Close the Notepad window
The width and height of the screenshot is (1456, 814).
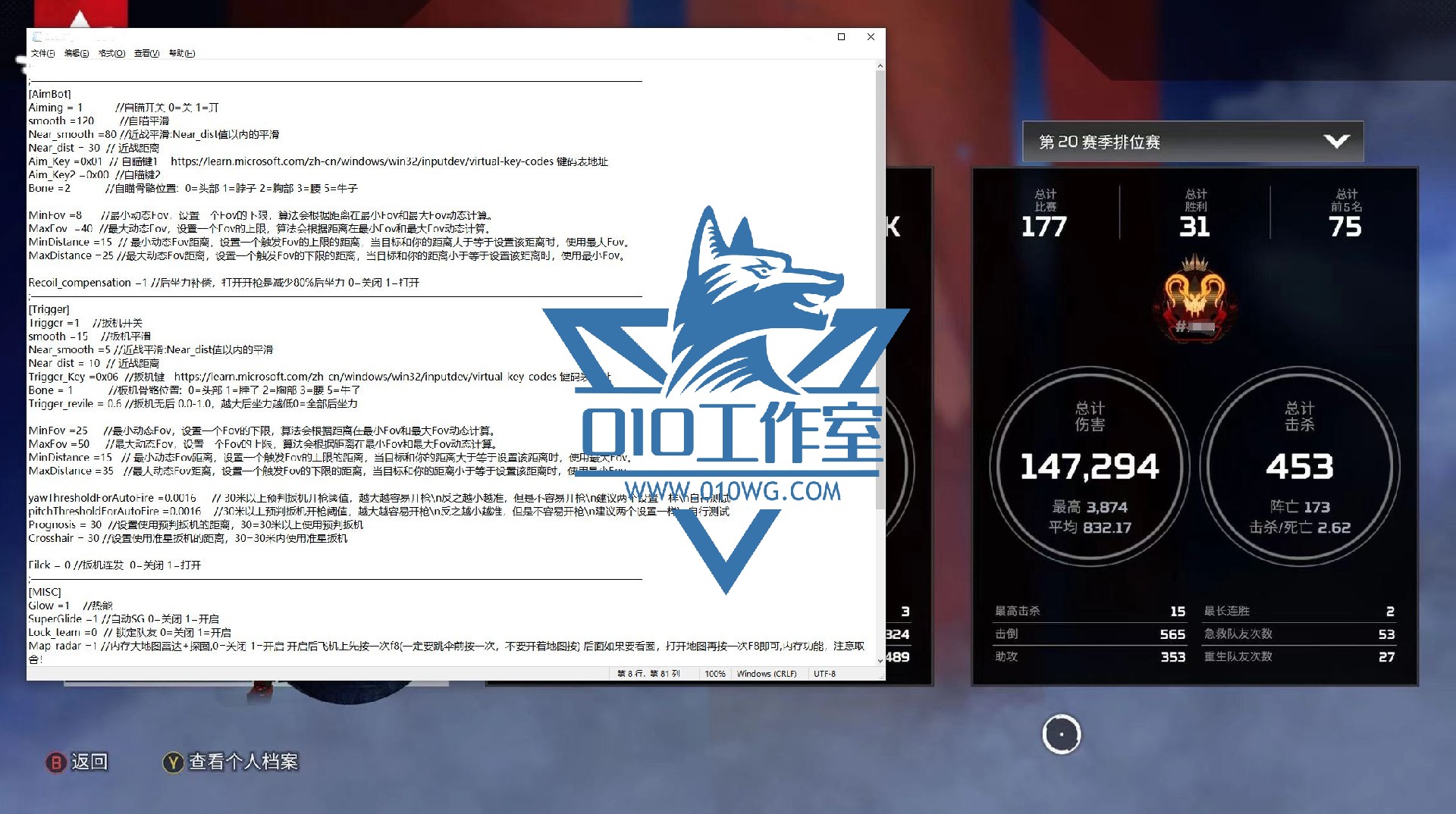pos(871,36)
